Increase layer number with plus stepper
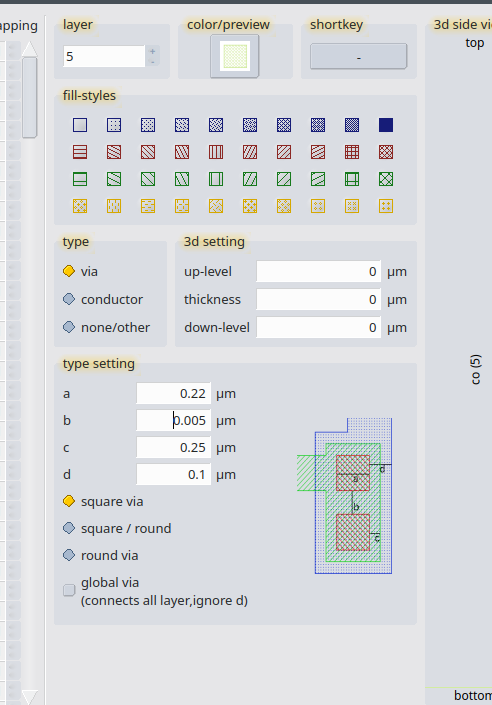The image size is (492, 705). (x=152, y=51)
